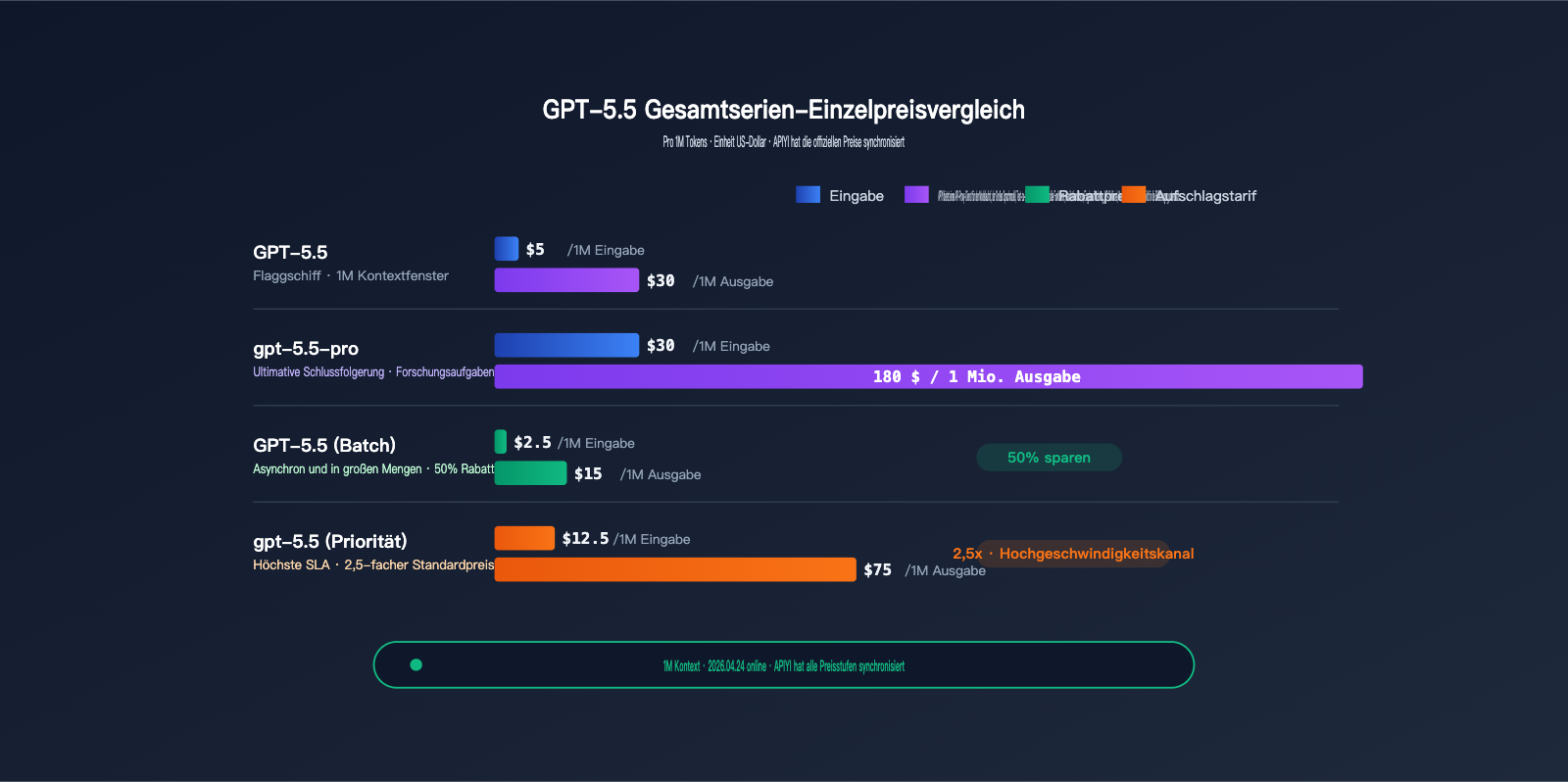Click the Batch $2.5 green input bar
This screenshot has width=1568, height=782.
(501, 442)
